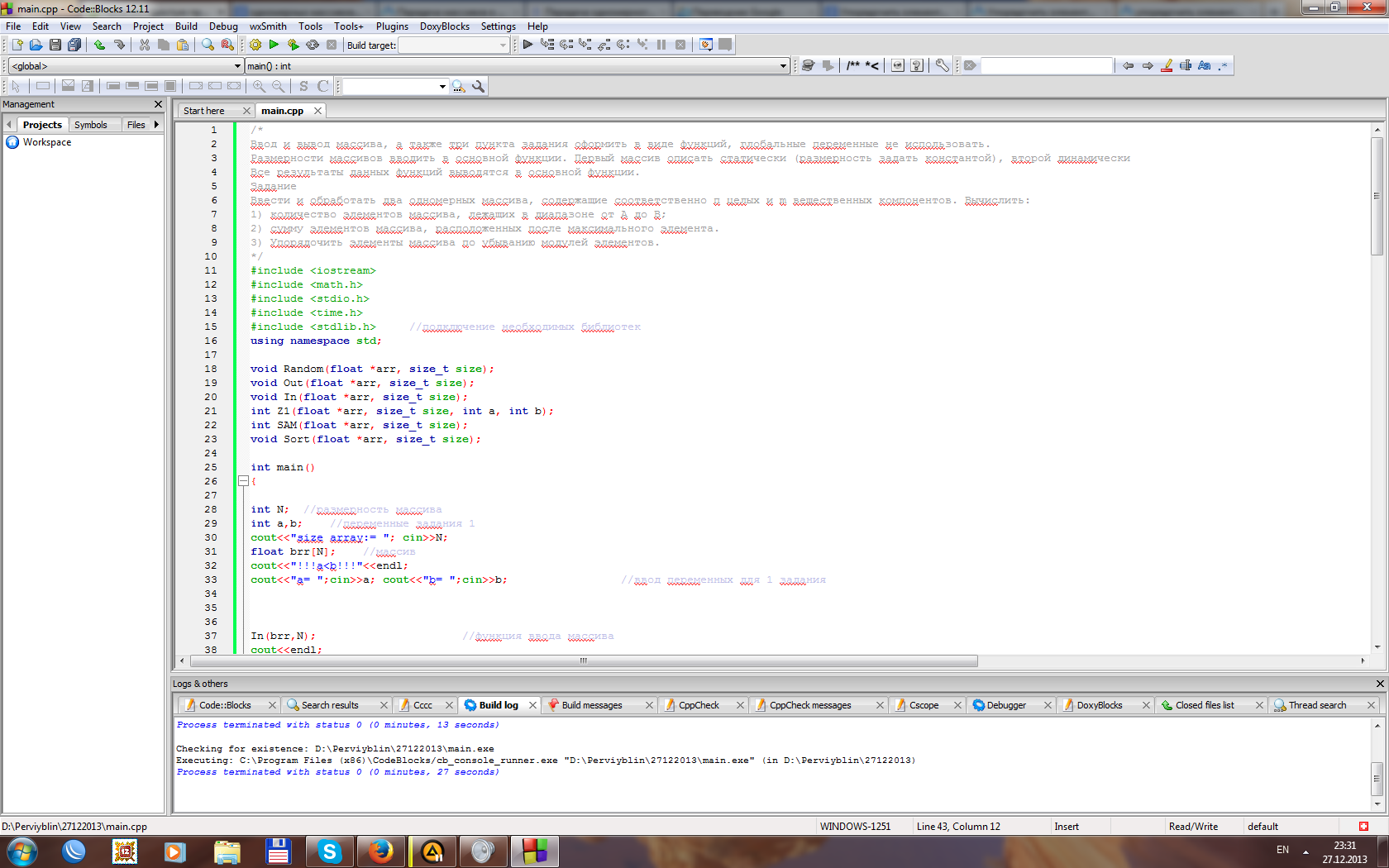Jump forward with the right arrow icon

point(1148,65)
